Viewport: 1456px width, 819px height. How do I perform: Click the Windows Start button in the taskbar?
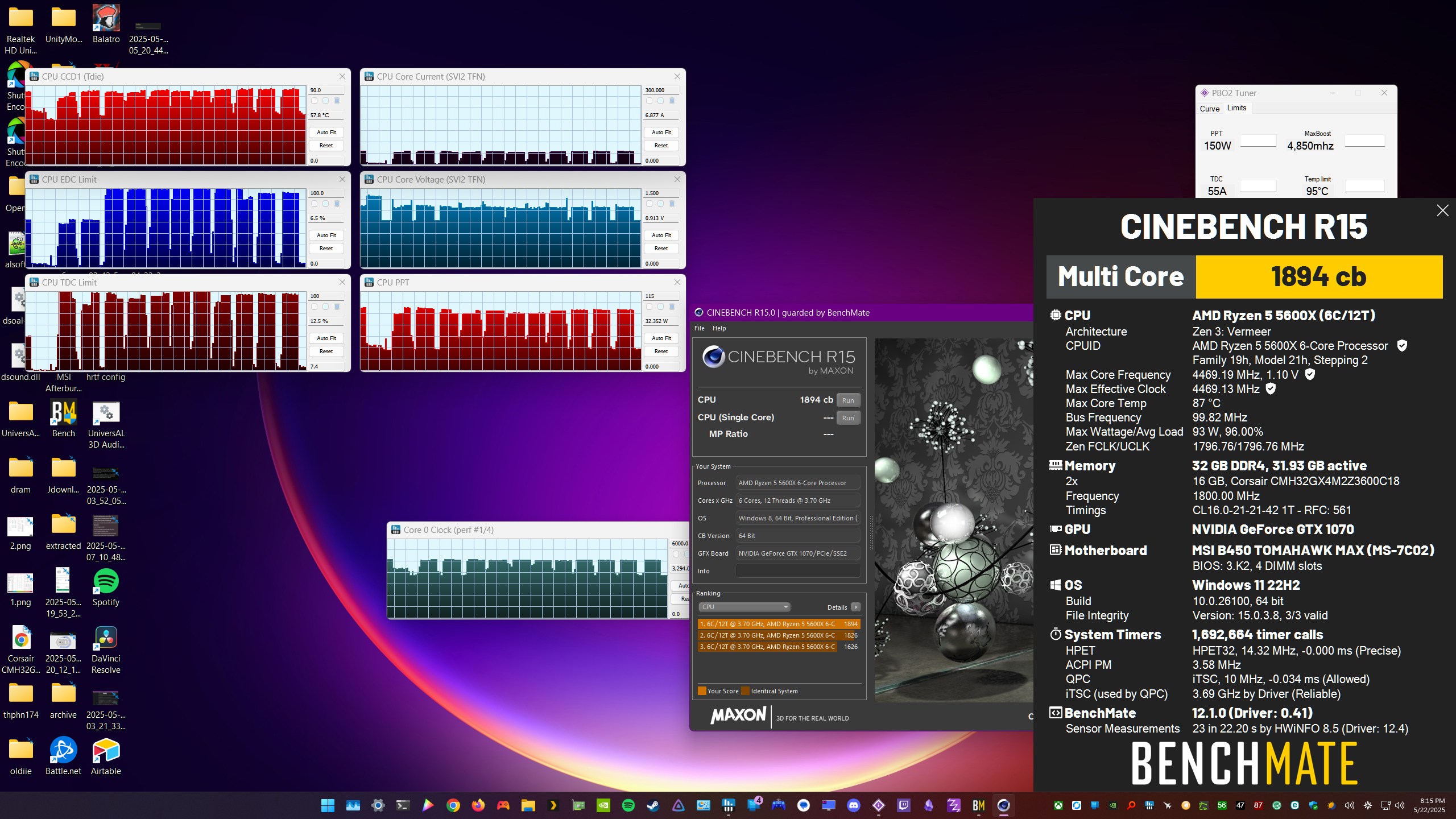click(x=328, y=805)
